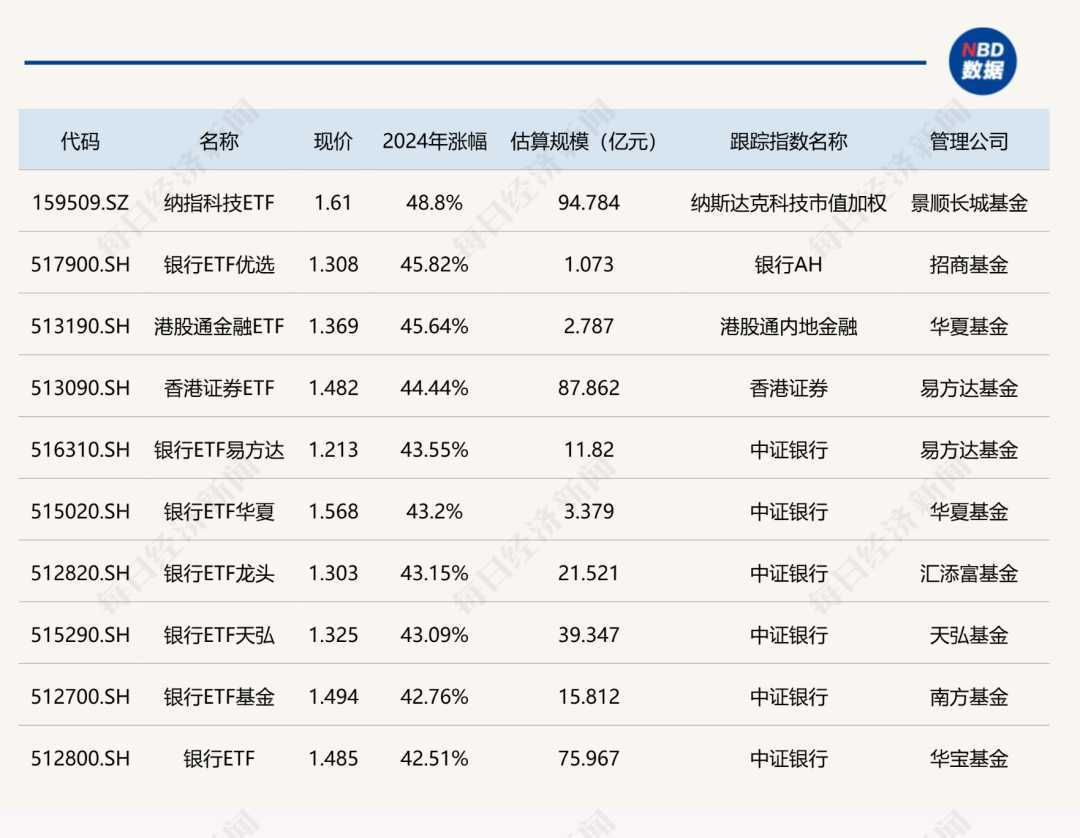Click the 现价 column header
The height and width of the screenshot is (838, 1080).
pos(333,141)
